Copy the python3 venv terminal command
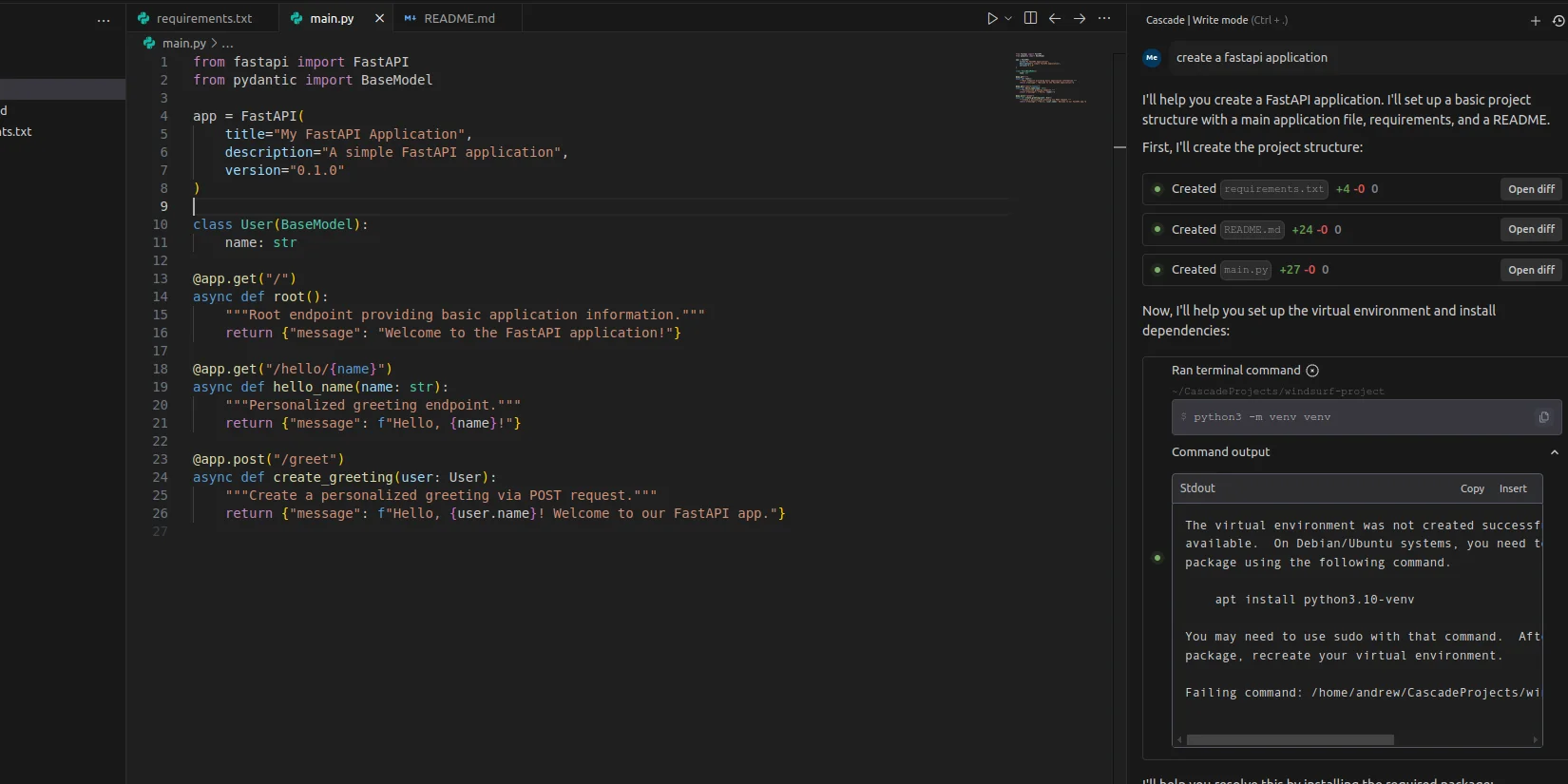The width and height of the screenshot is (1568, 784). pos(1543,417)
